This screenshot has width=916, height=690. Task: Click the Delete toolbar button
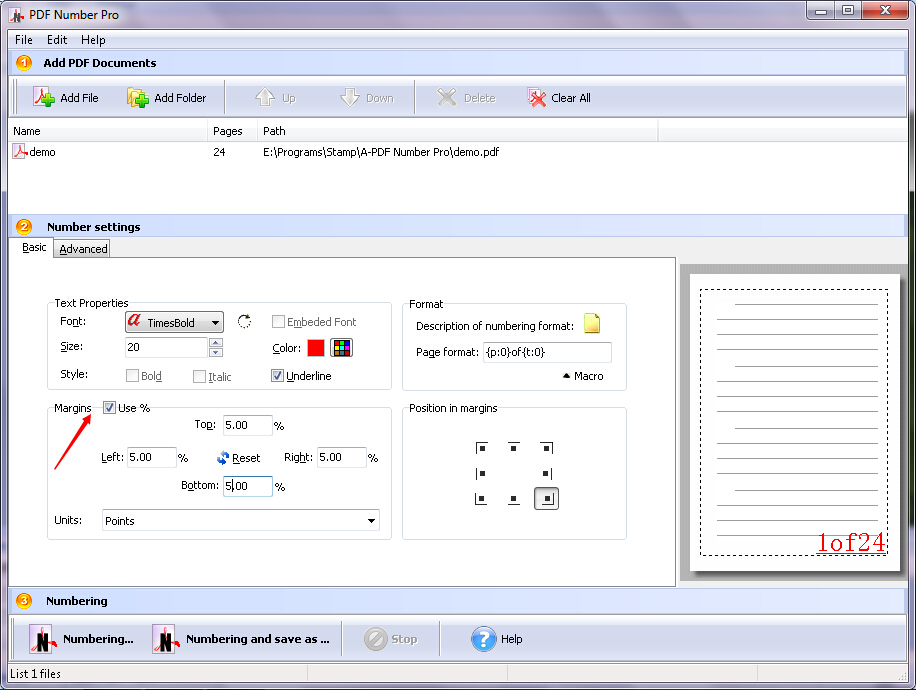pyautogui.click(x=466, y=98)
